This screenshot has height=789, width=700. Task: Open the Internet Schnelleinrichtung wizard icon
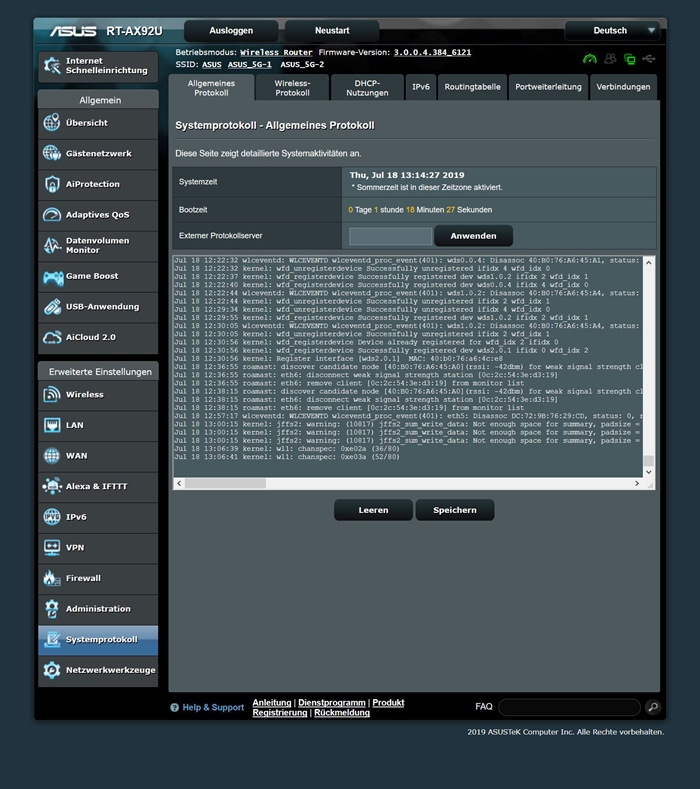point(52,65)
